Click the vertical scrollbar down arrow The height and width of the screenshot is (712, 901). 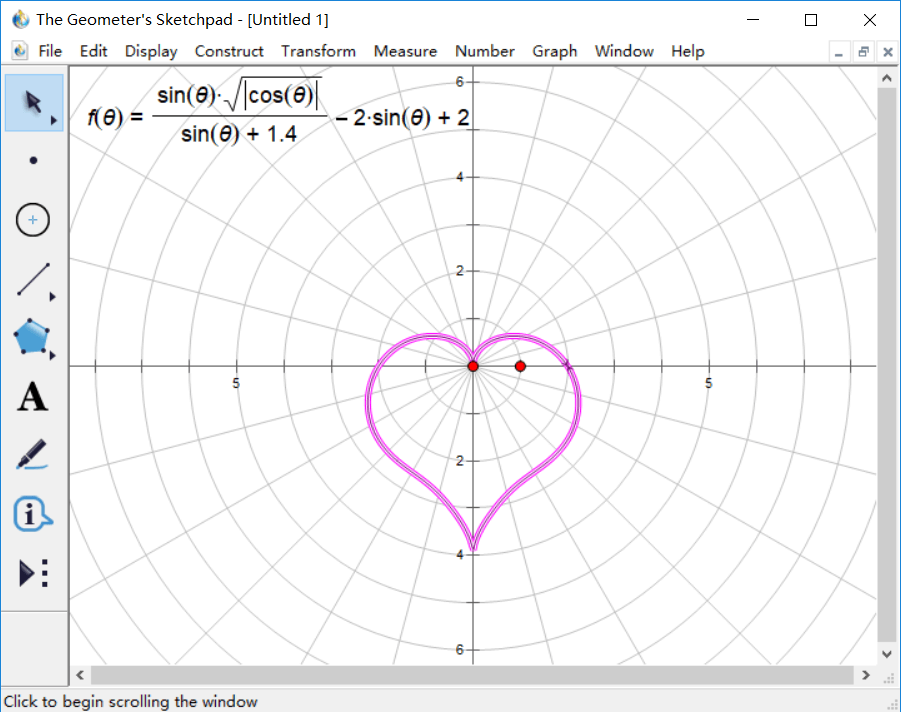click(887, 653)
